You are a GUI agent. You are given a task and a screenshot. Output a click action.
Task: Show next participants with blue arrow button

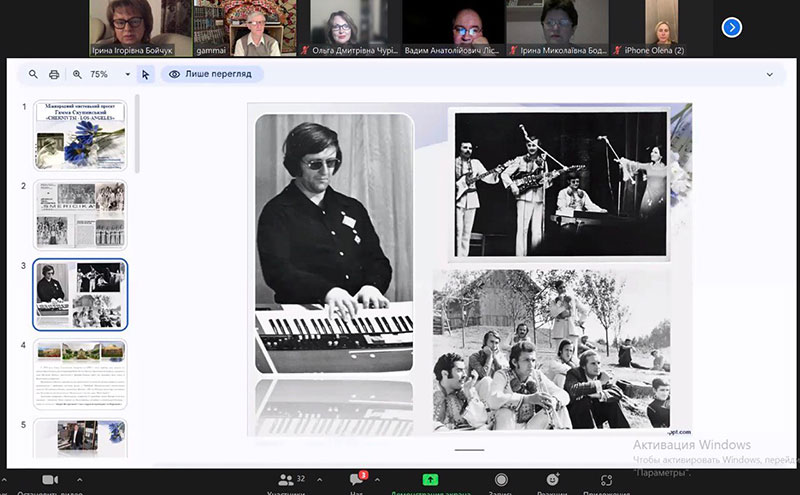732,28
